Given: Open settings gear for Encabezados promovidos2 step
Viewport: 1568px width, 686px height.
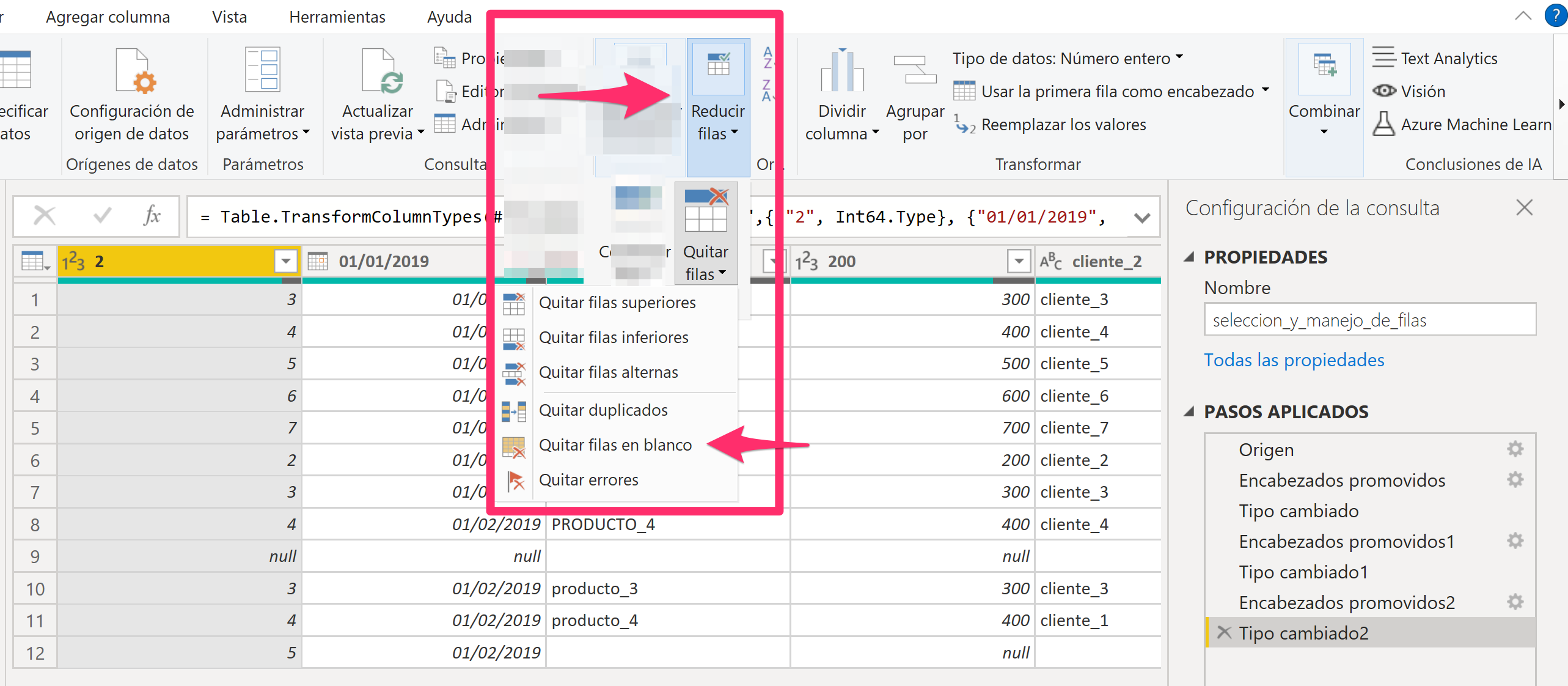Looking at the screenshot, I should tap(1515, 602).
